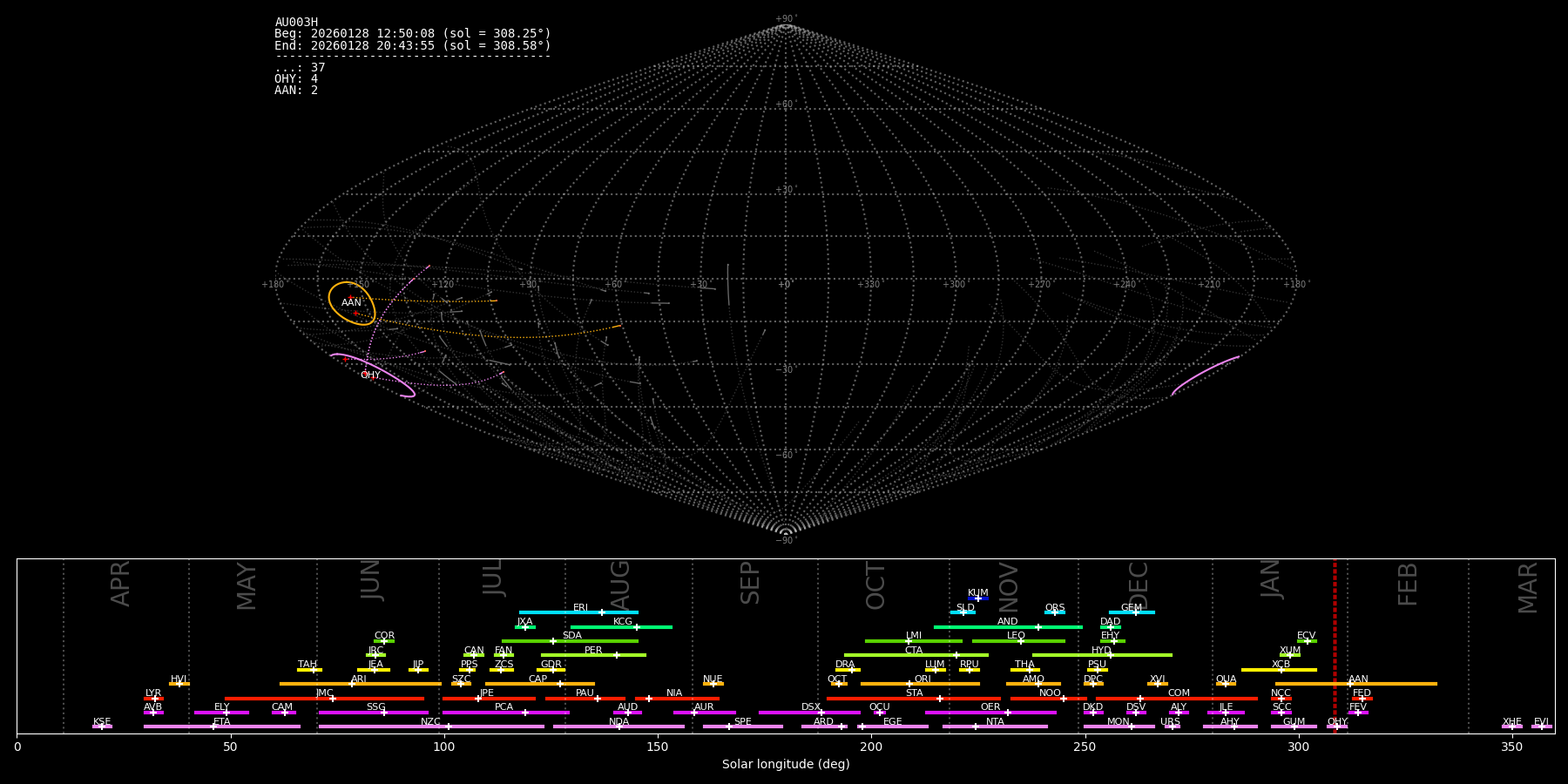Click the ECV shower label
This screenshot has height=784, width=1568.
pos(1307,636)
